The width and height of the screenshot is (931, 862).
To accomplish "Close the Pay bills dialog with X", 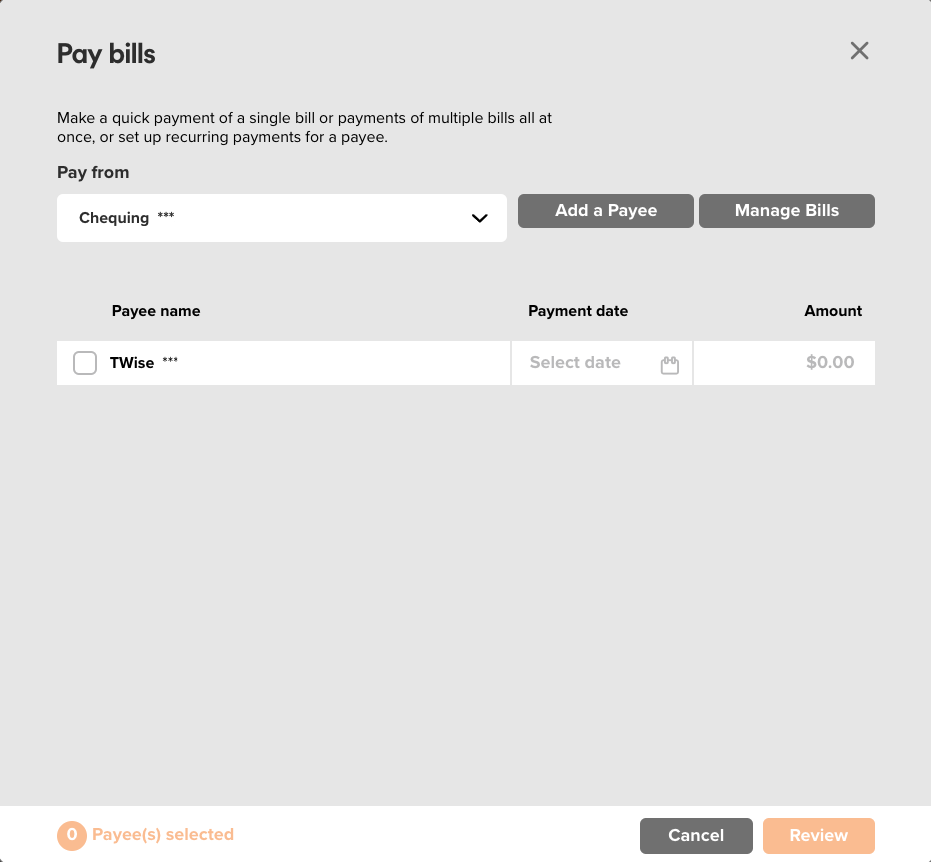I will [x=859, y=51].
